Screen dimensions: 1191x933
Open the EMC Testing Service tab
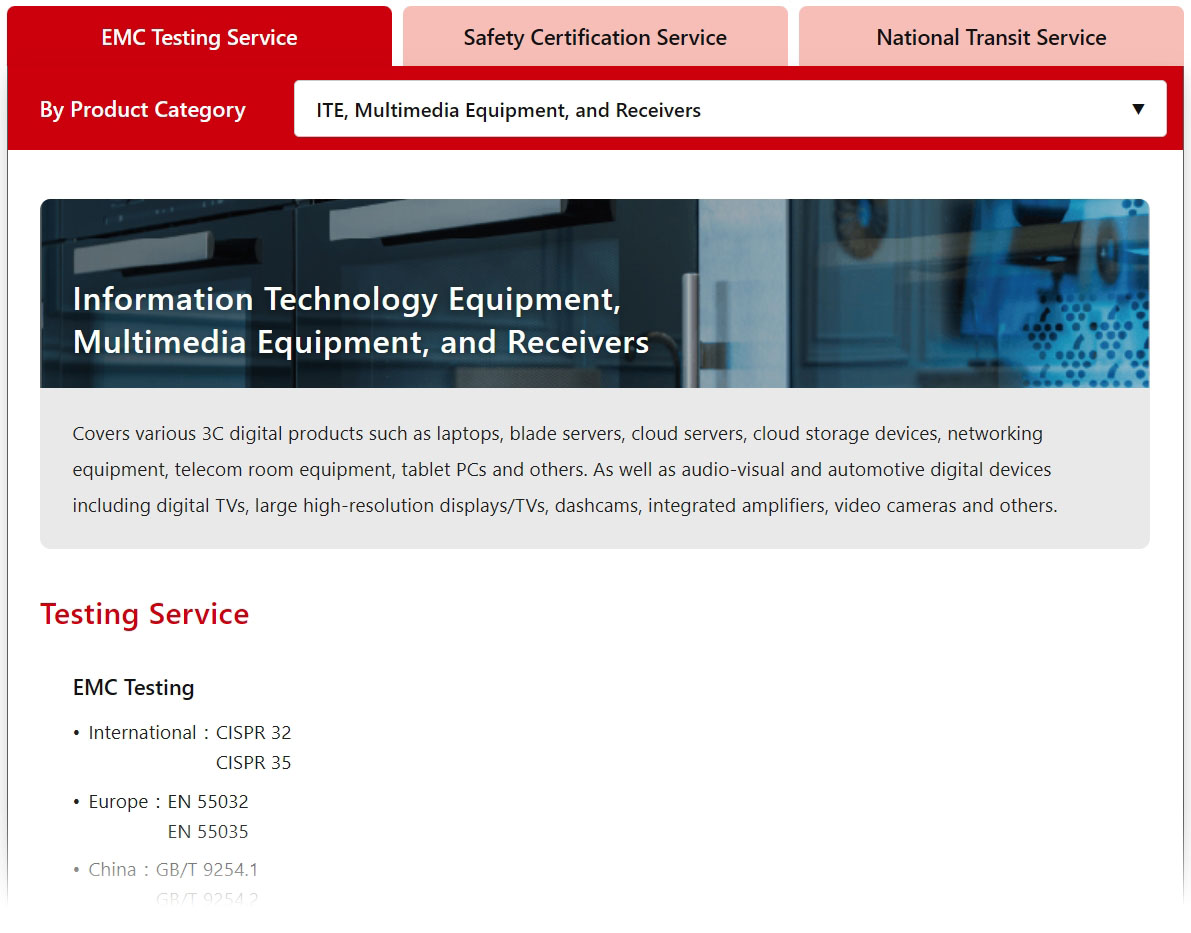coord(199,37)
